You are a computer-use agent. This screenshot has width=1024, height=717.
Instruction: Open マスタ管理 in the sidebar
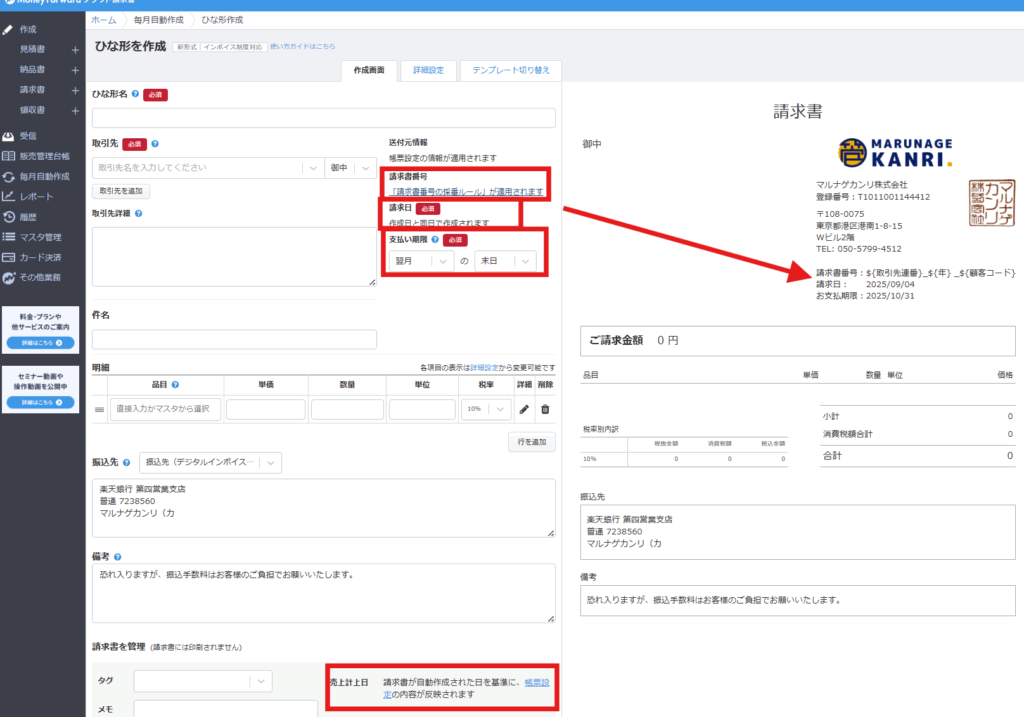coord(40,237)
